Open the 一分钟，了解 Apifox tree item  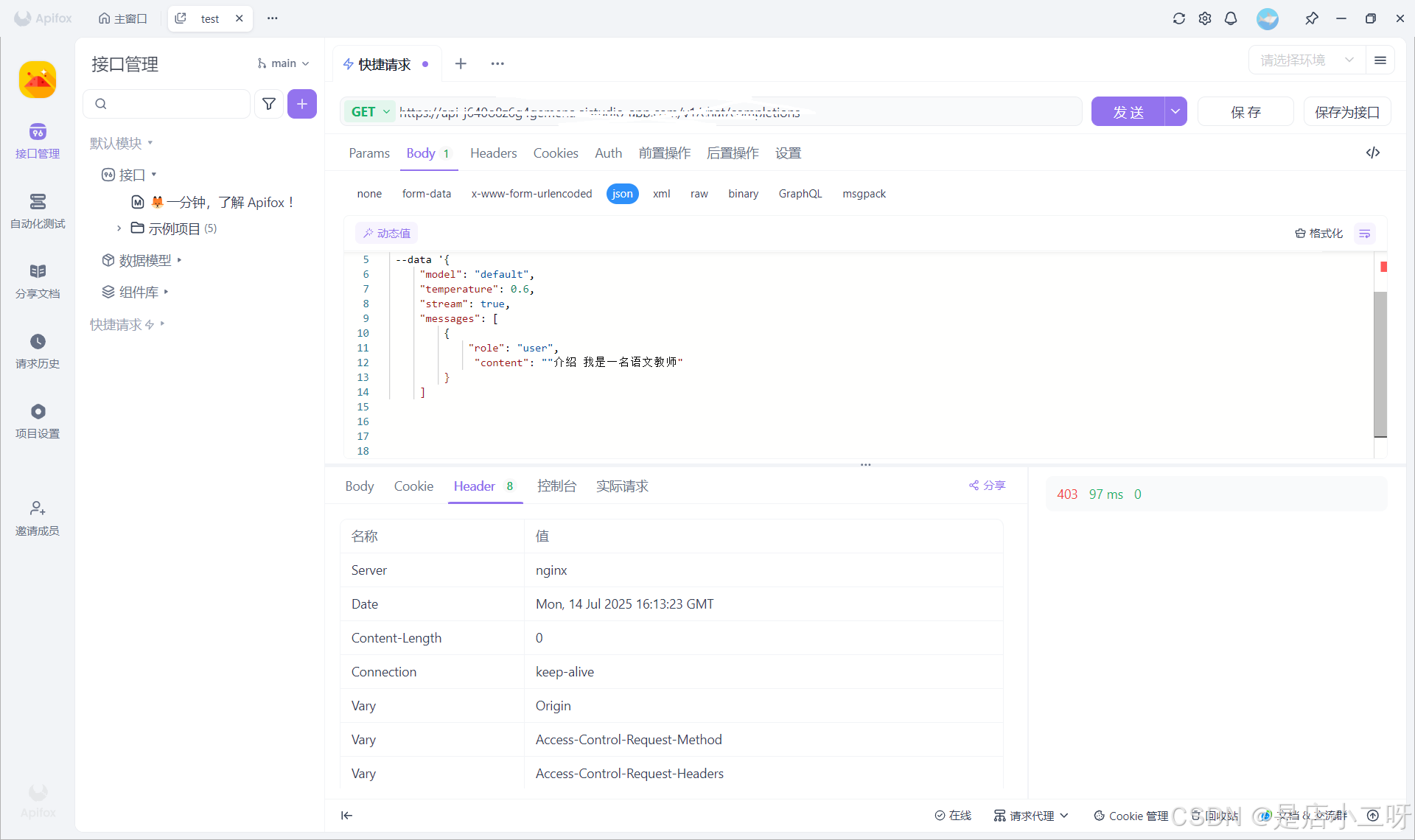(x=214, y=202)
